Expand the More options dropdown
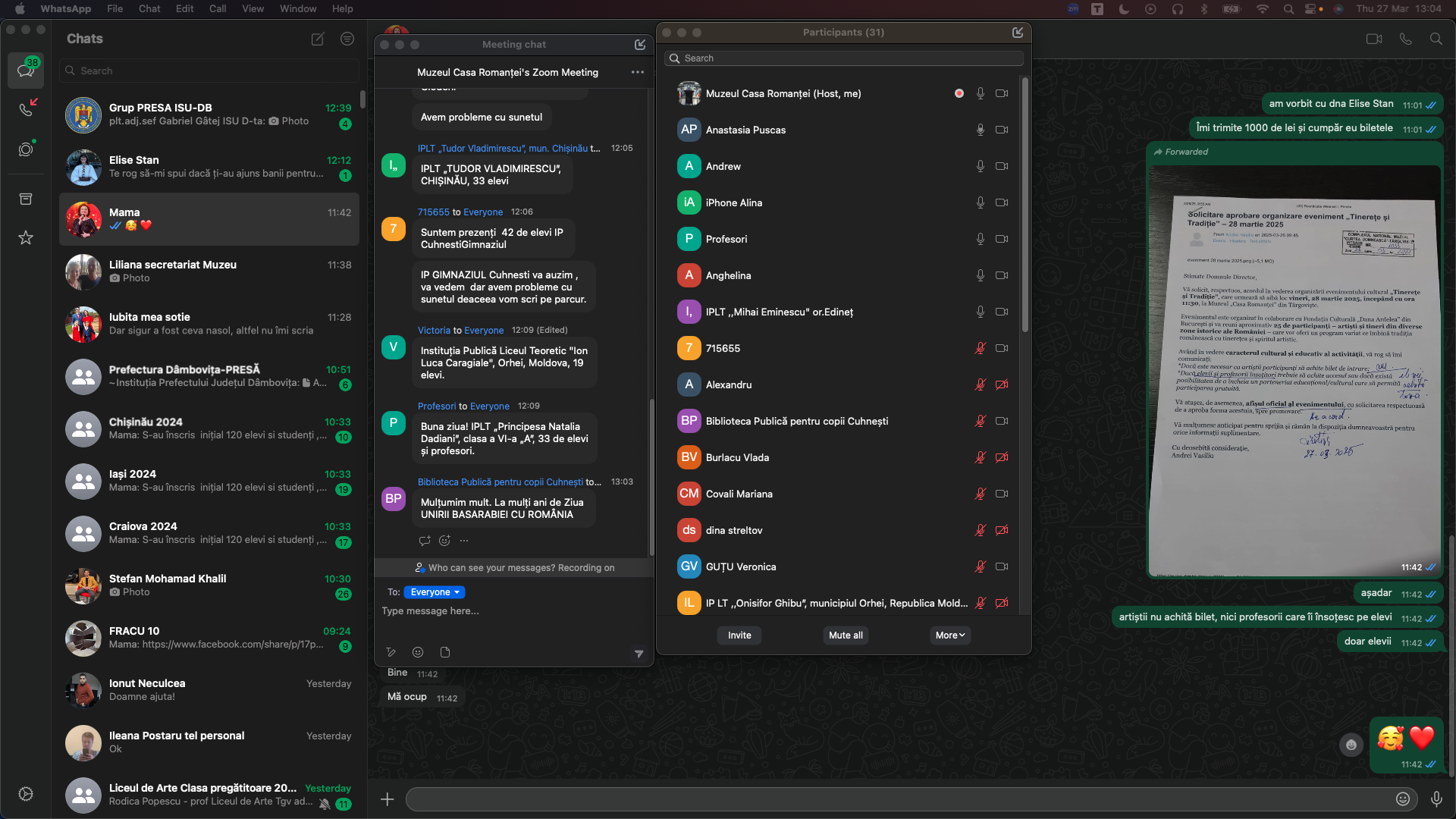1456x819 pixels. (x=949, y=635)
